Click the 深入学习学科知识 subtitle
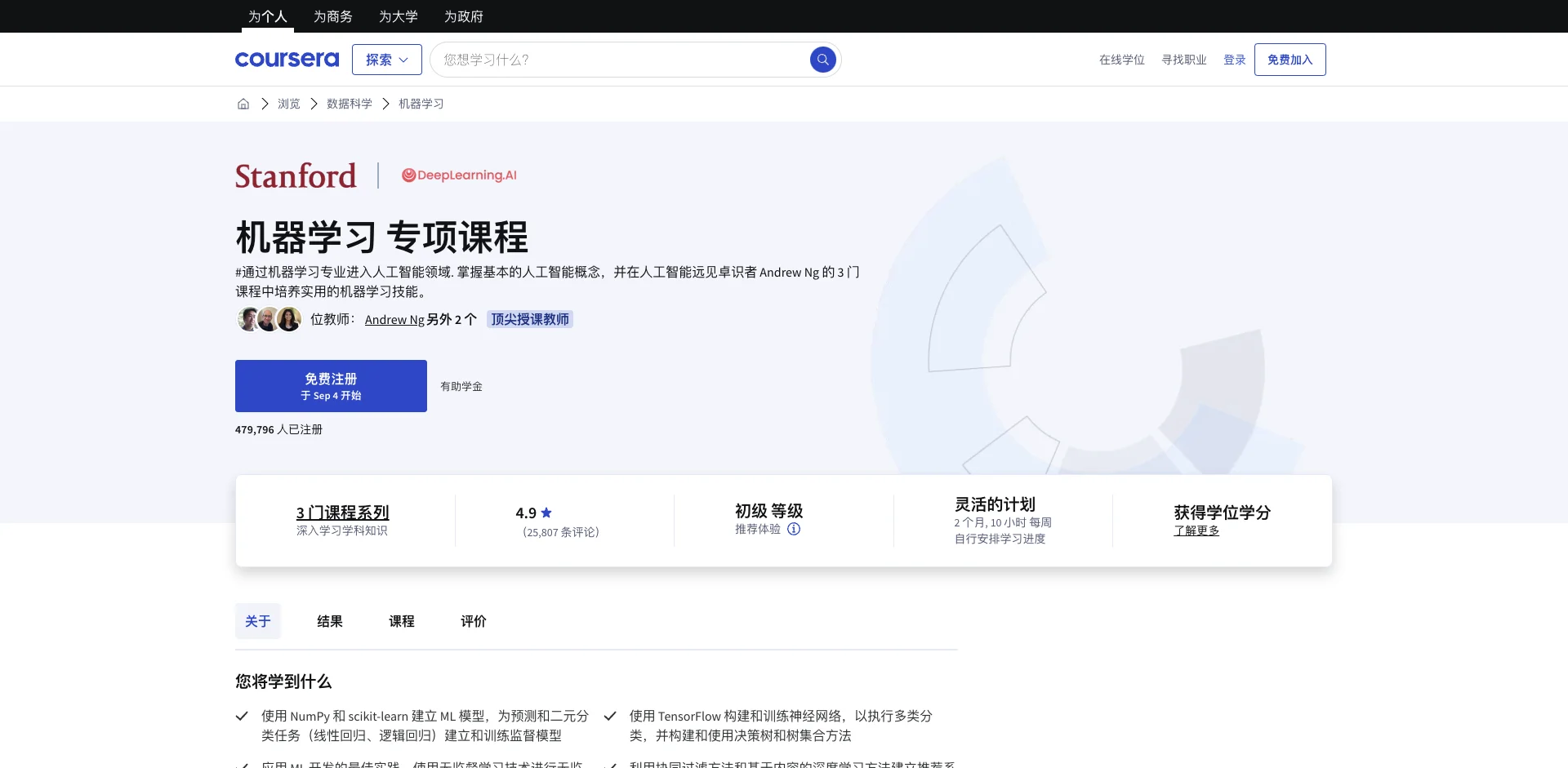This screenshot has width=1568, height=768. click(342, 530)
